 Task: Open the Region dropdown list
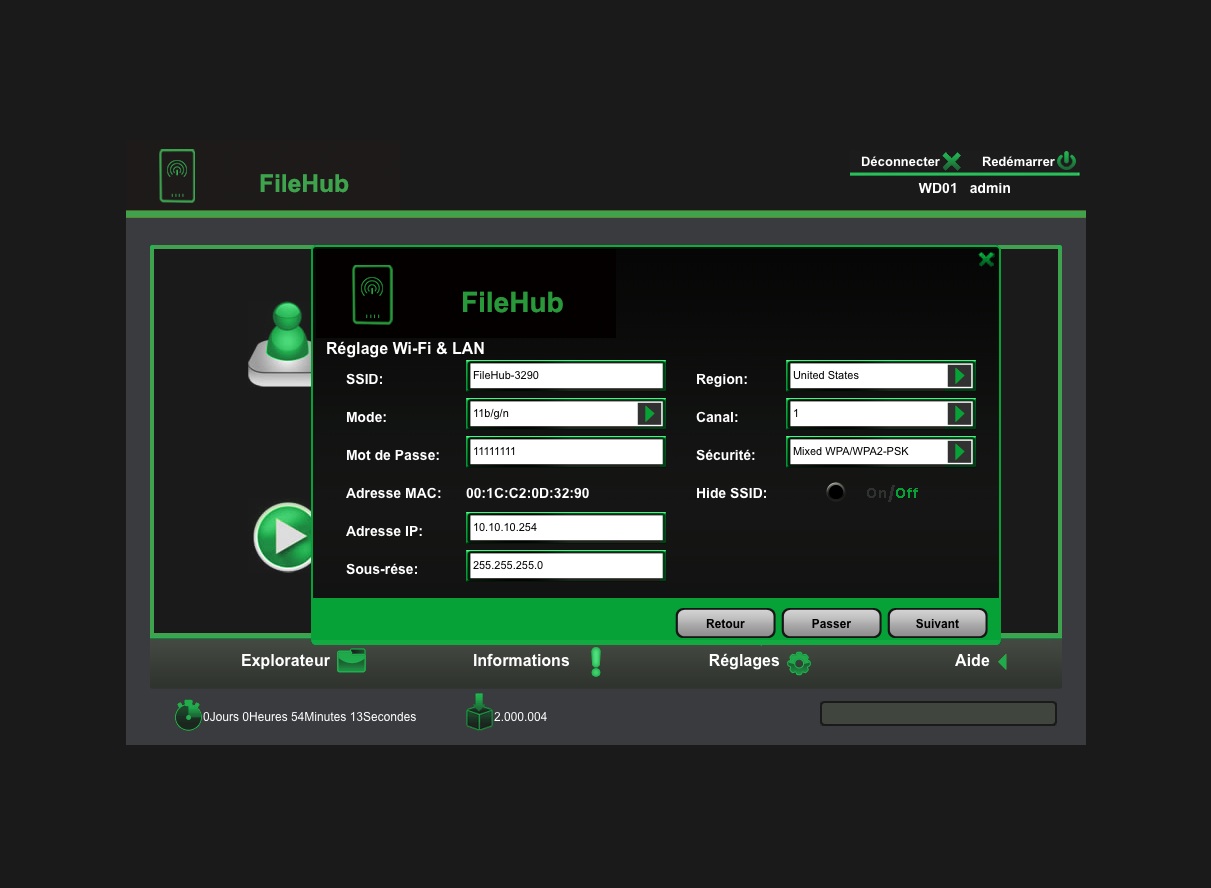click(959, 376)
